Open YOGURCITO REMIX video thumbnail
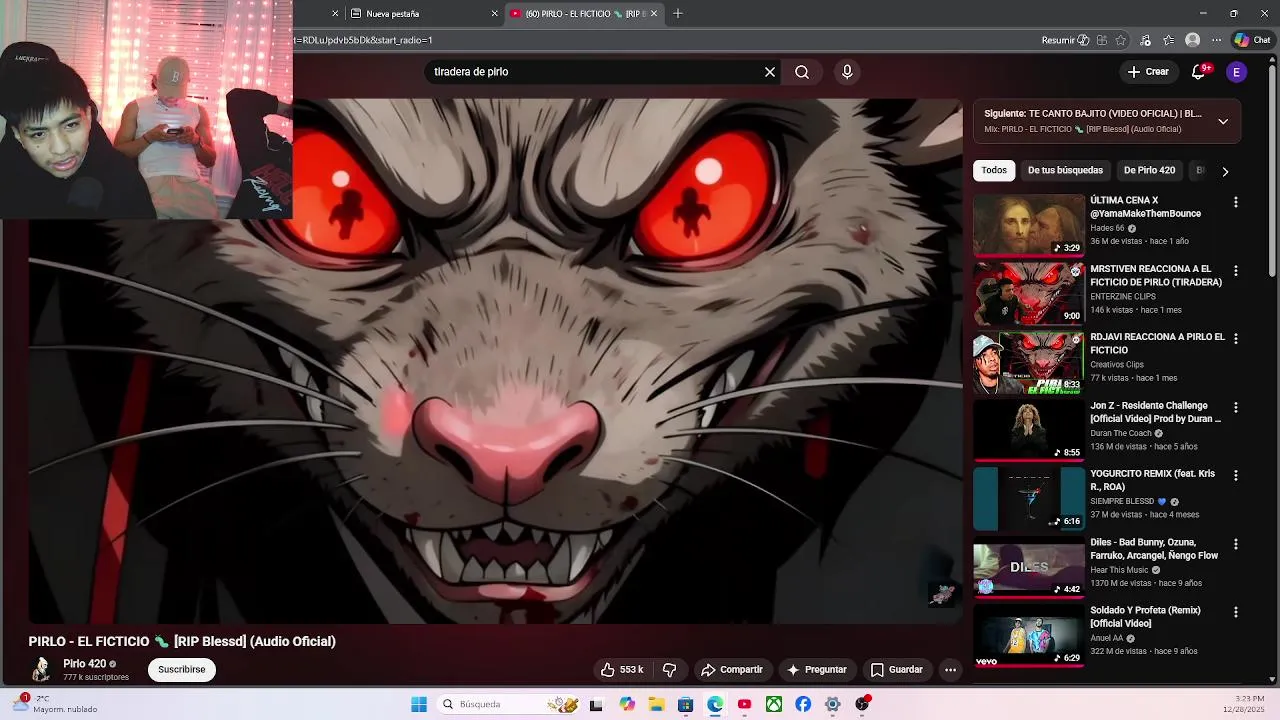The width and height of the screenshot is (1280, 720). click(1029, 499)
